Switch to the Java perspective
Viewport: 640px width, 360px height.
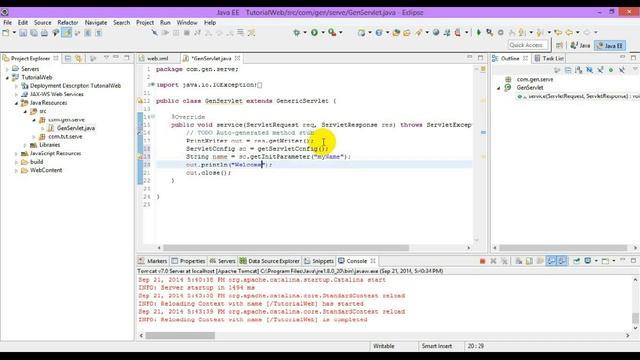coord(580,45)
